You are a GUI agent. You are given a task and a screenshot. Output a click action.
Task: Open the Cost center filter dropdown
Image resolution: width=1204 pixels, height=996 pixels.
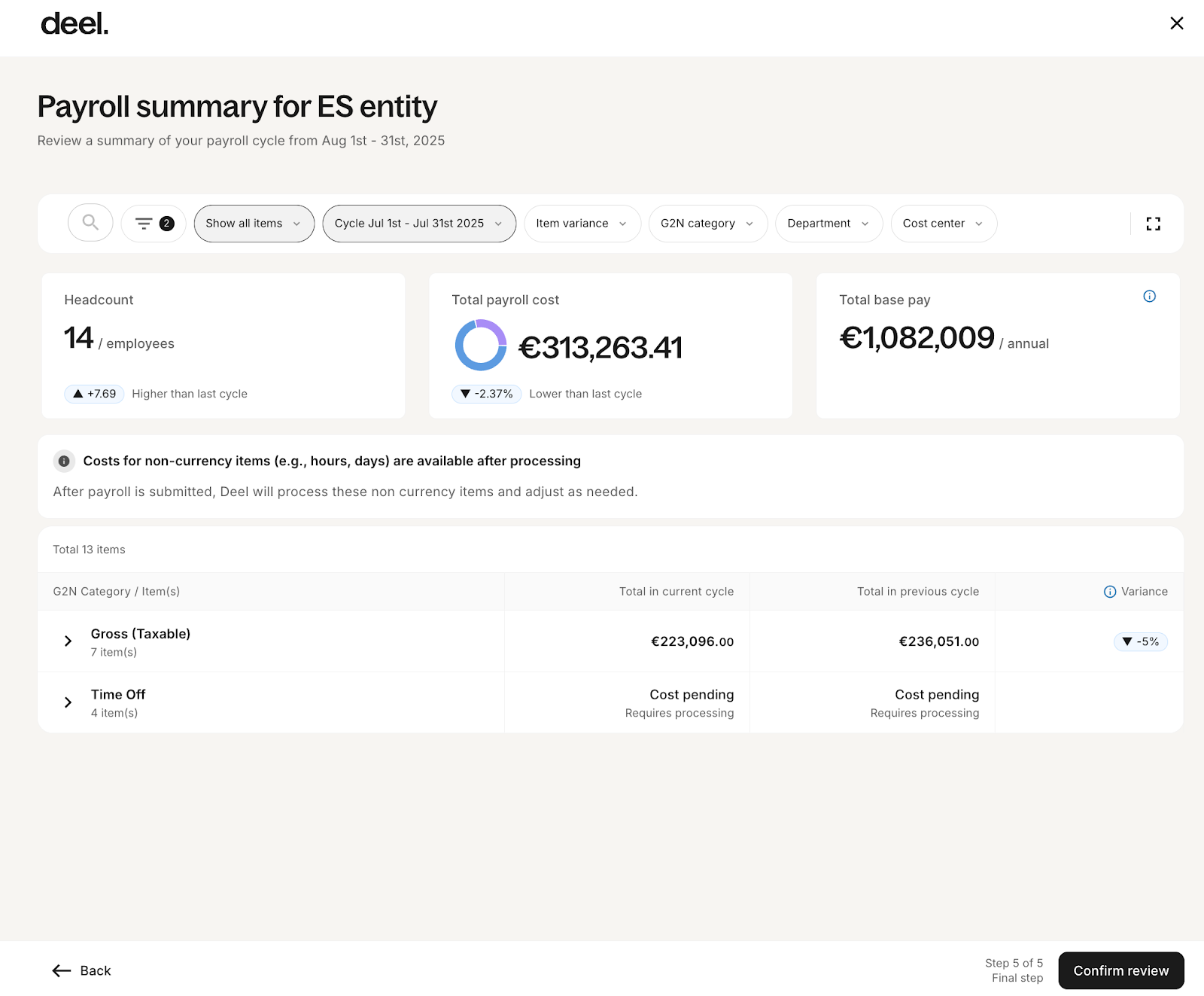[x=943, y=224]
